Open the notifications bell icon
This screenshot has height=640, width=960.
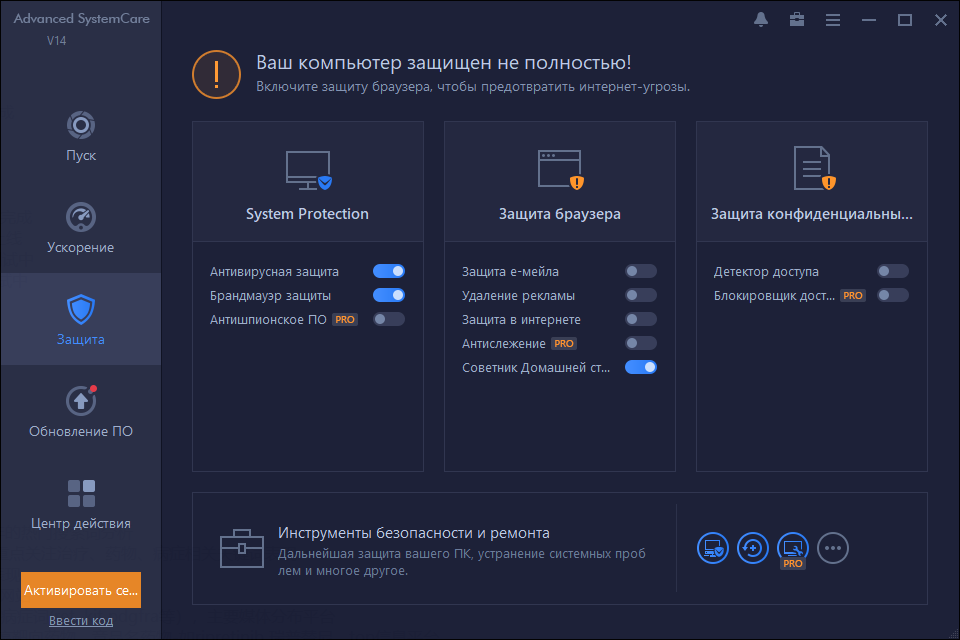click(x=761, y=20)
